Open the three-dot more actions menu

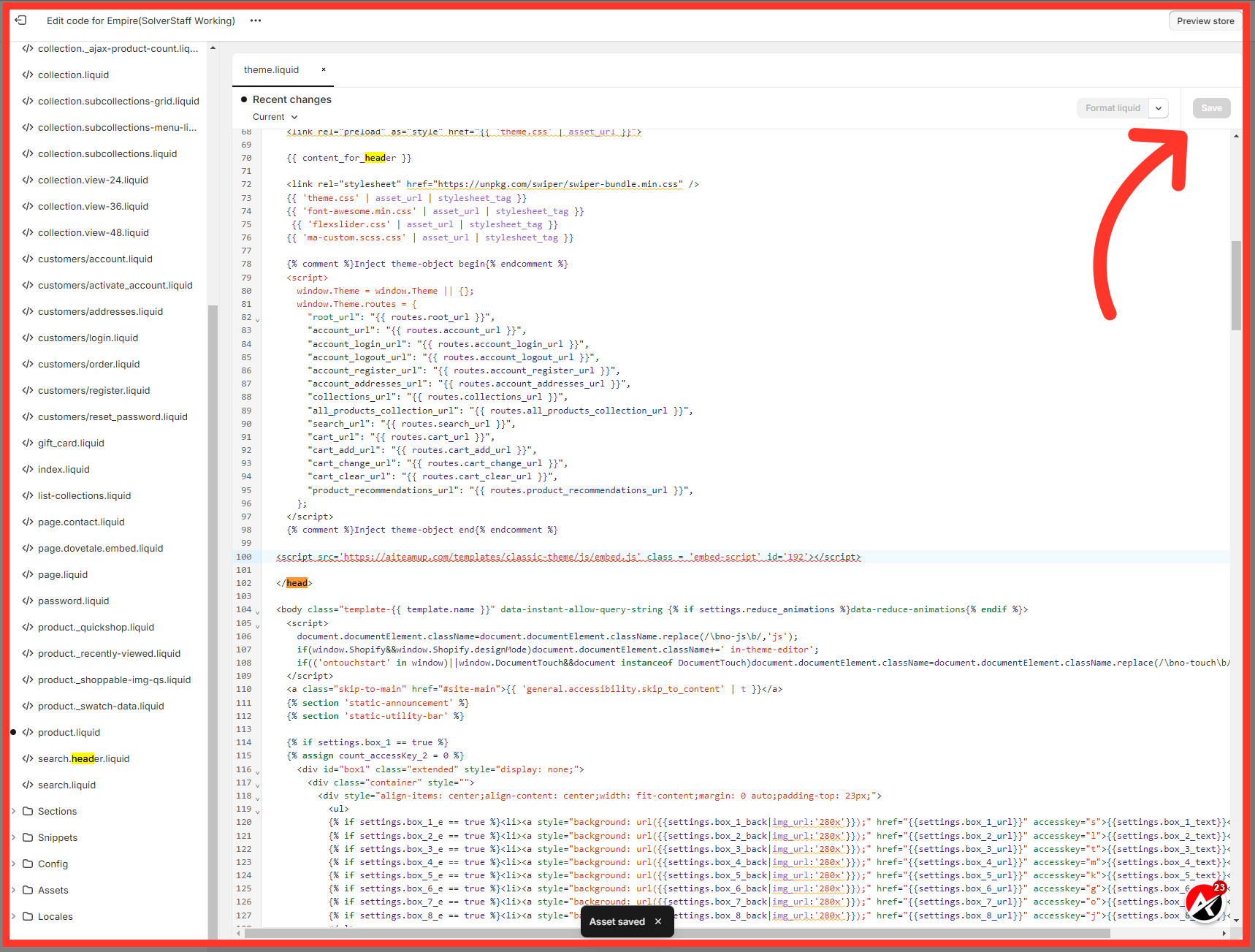pos(255,20)
